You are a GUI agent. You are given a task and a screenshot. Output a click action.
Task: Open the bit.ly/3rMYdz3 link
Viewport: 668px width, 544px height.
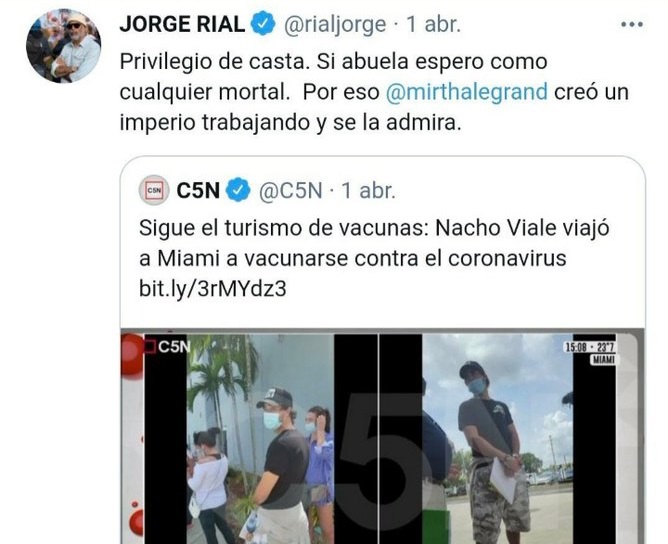[213, 289]
